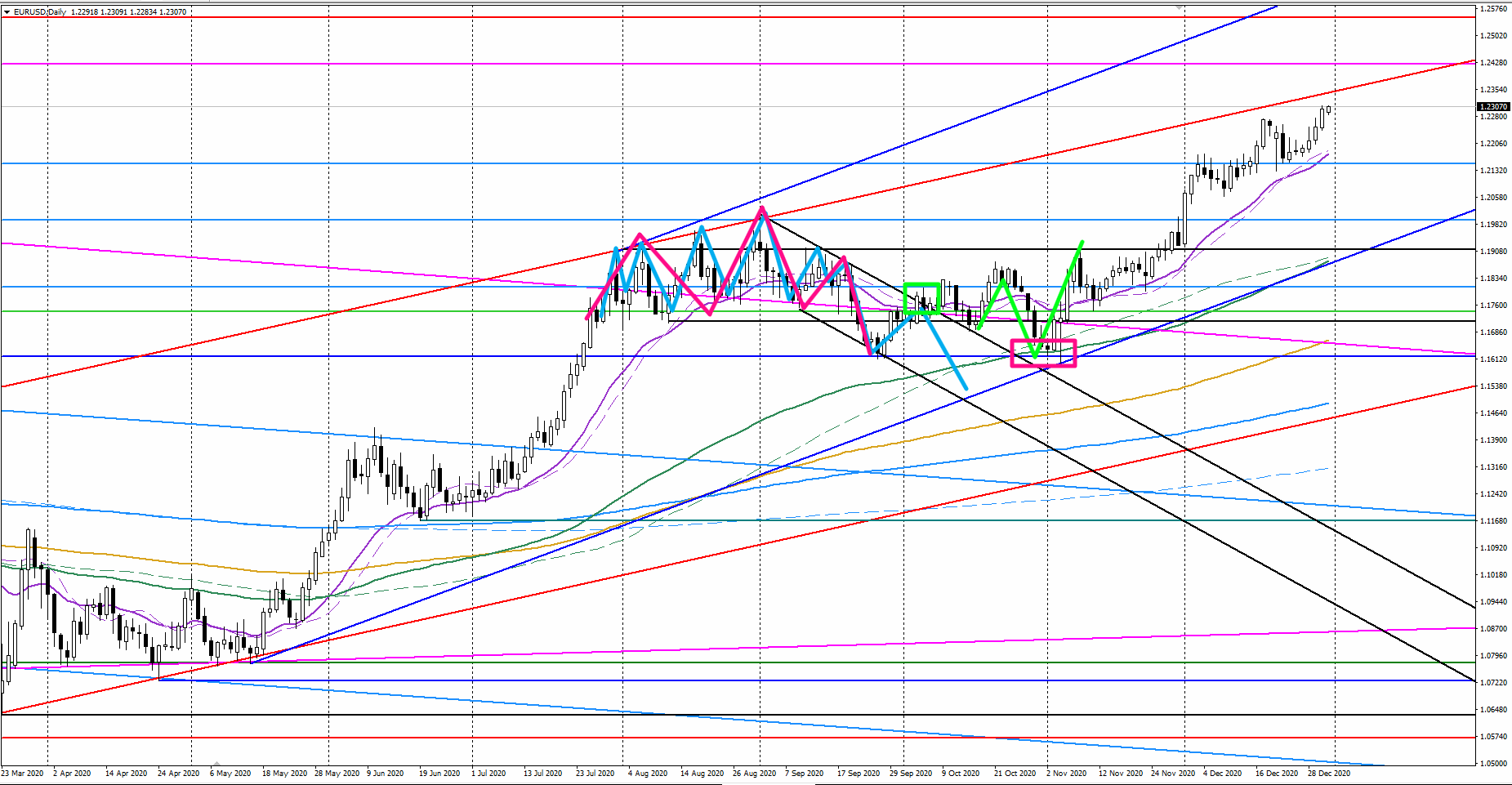Click price scale label 1.15380
The image size is (1512, 785).
(1493, 386)
